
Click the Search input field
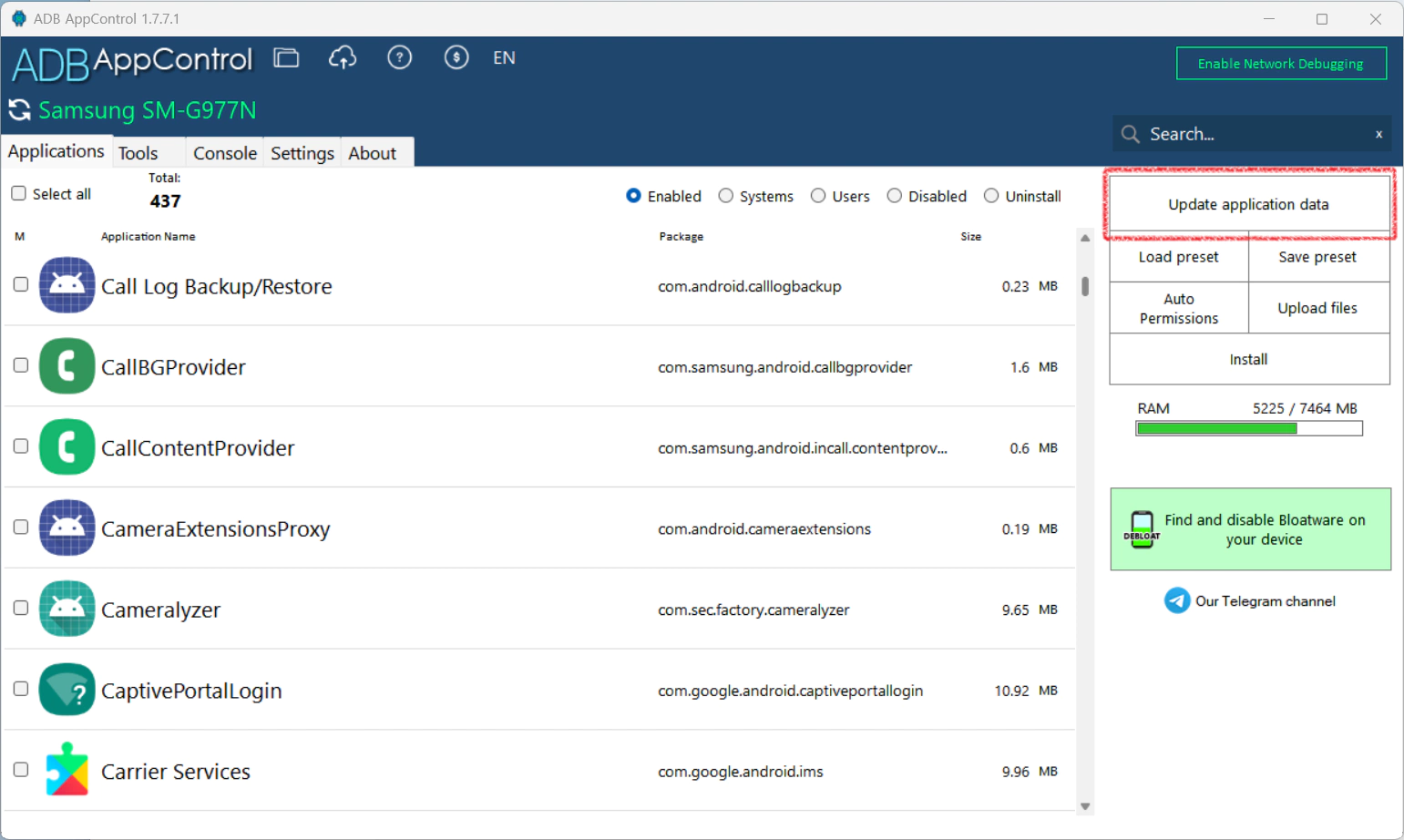[x=1252, y=134]
